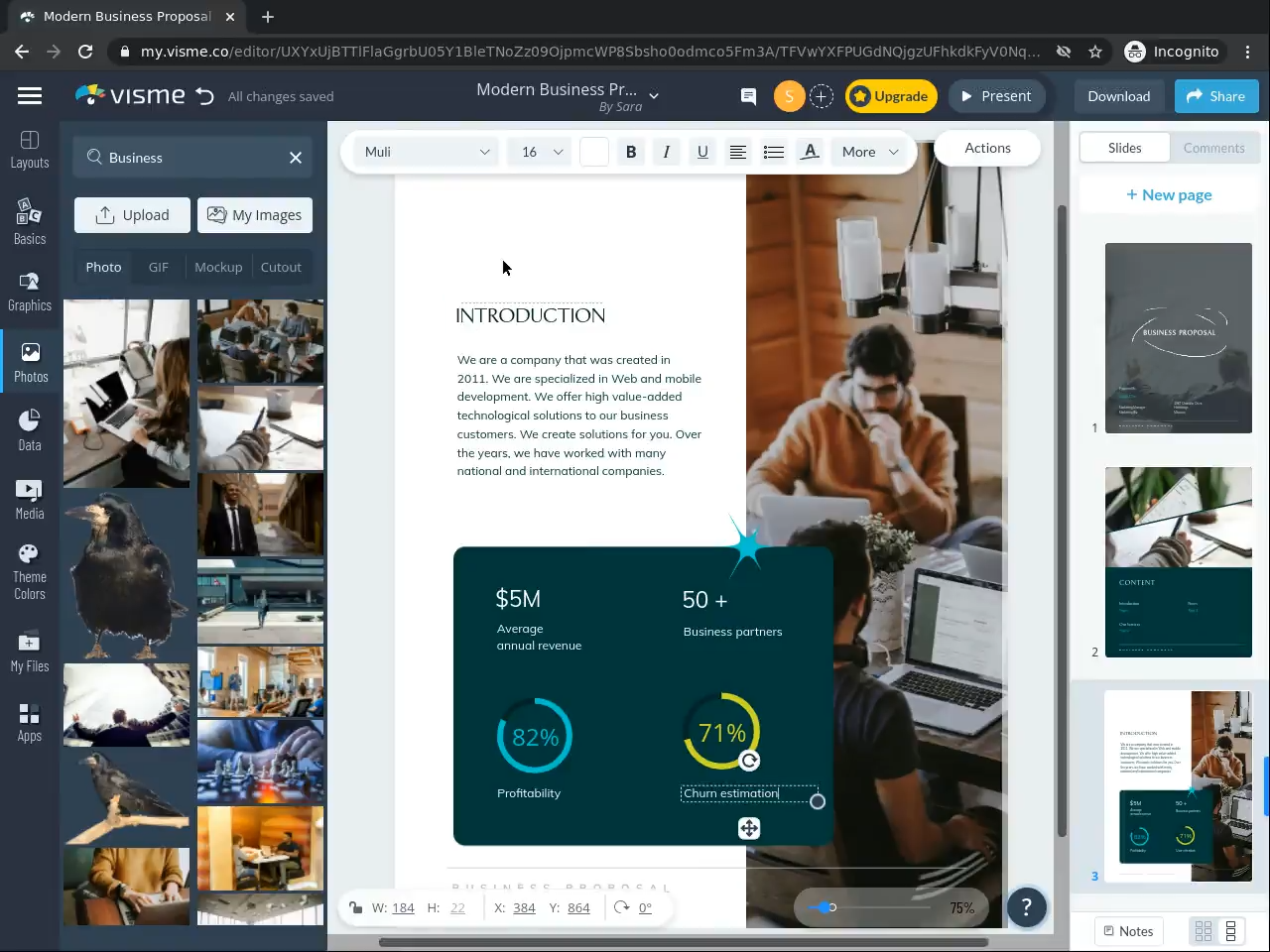Viewport: 1270px width, 952px height.
Task: Switch to the Slides tab
Action: click(1124, 148)
